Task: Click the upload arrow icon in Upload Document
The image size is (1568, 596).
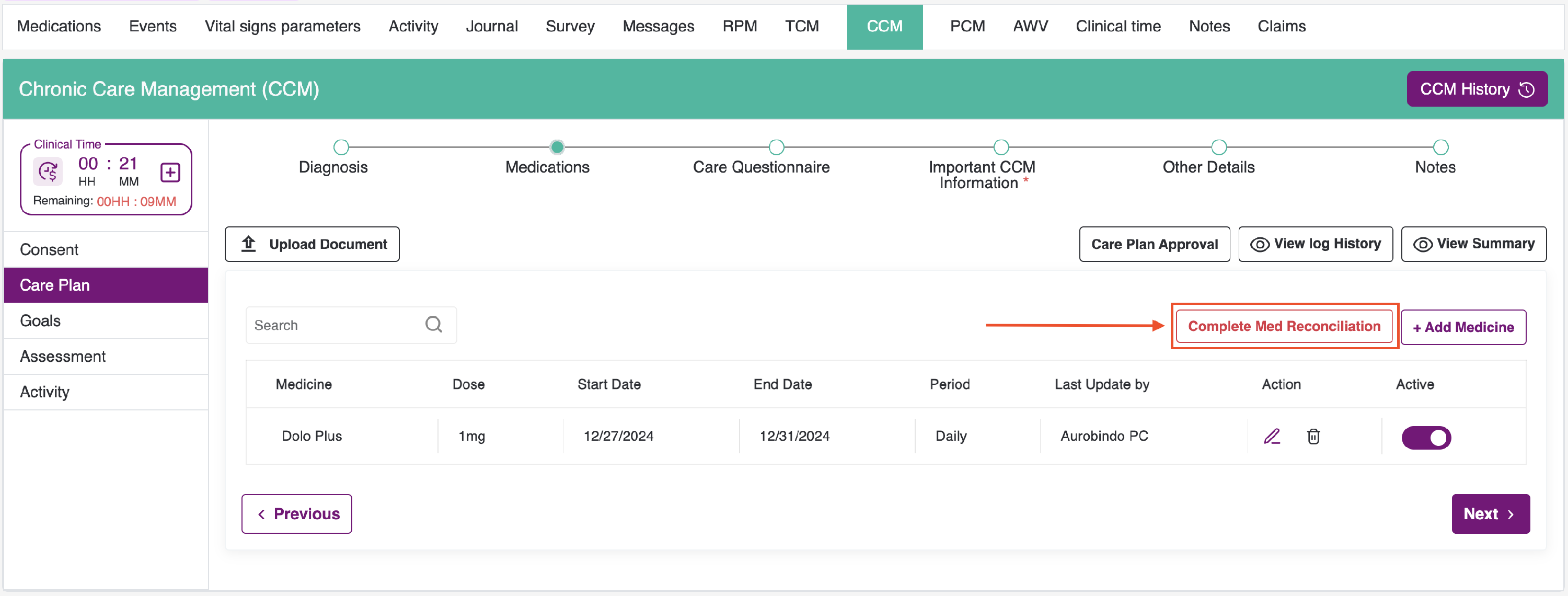Action: click(x=248, y=244)
